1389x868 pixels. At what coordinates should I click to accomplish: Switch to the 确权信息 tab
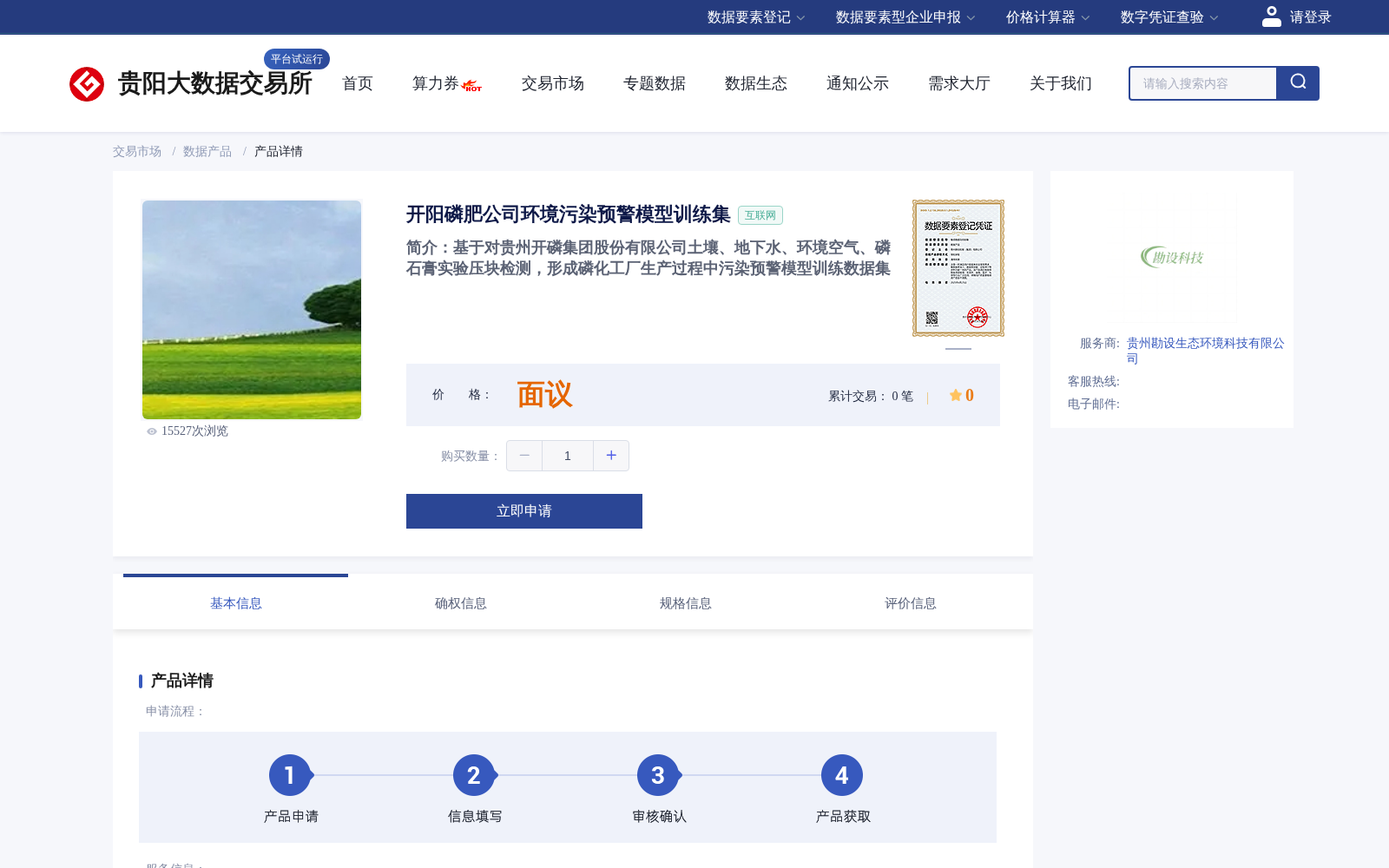(x=461, y=603)
